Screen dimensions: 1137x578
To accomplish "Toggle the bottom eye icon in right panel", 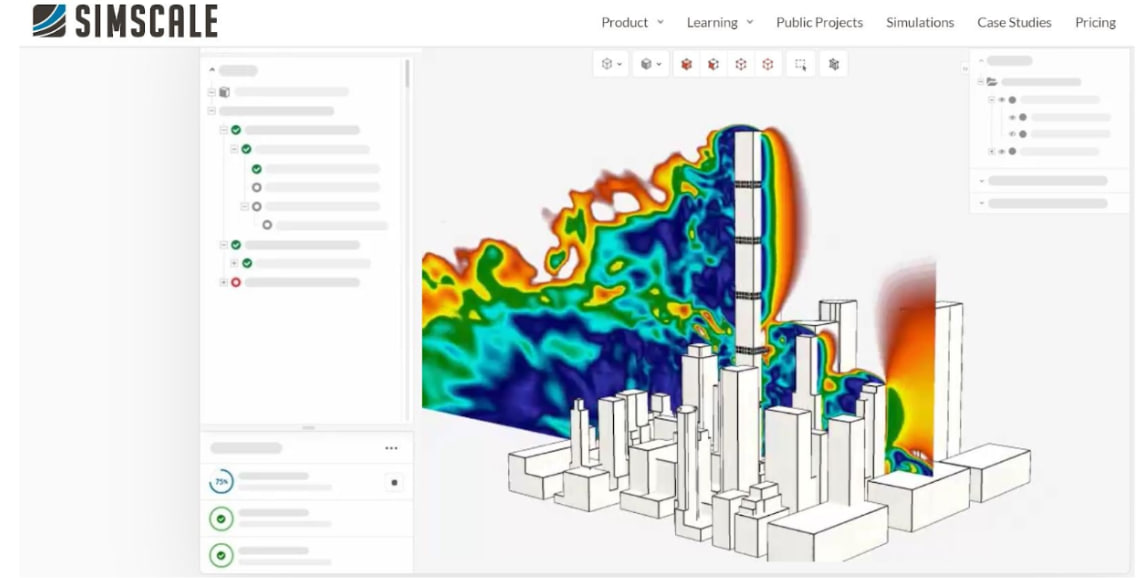I will coord(1001,151).
